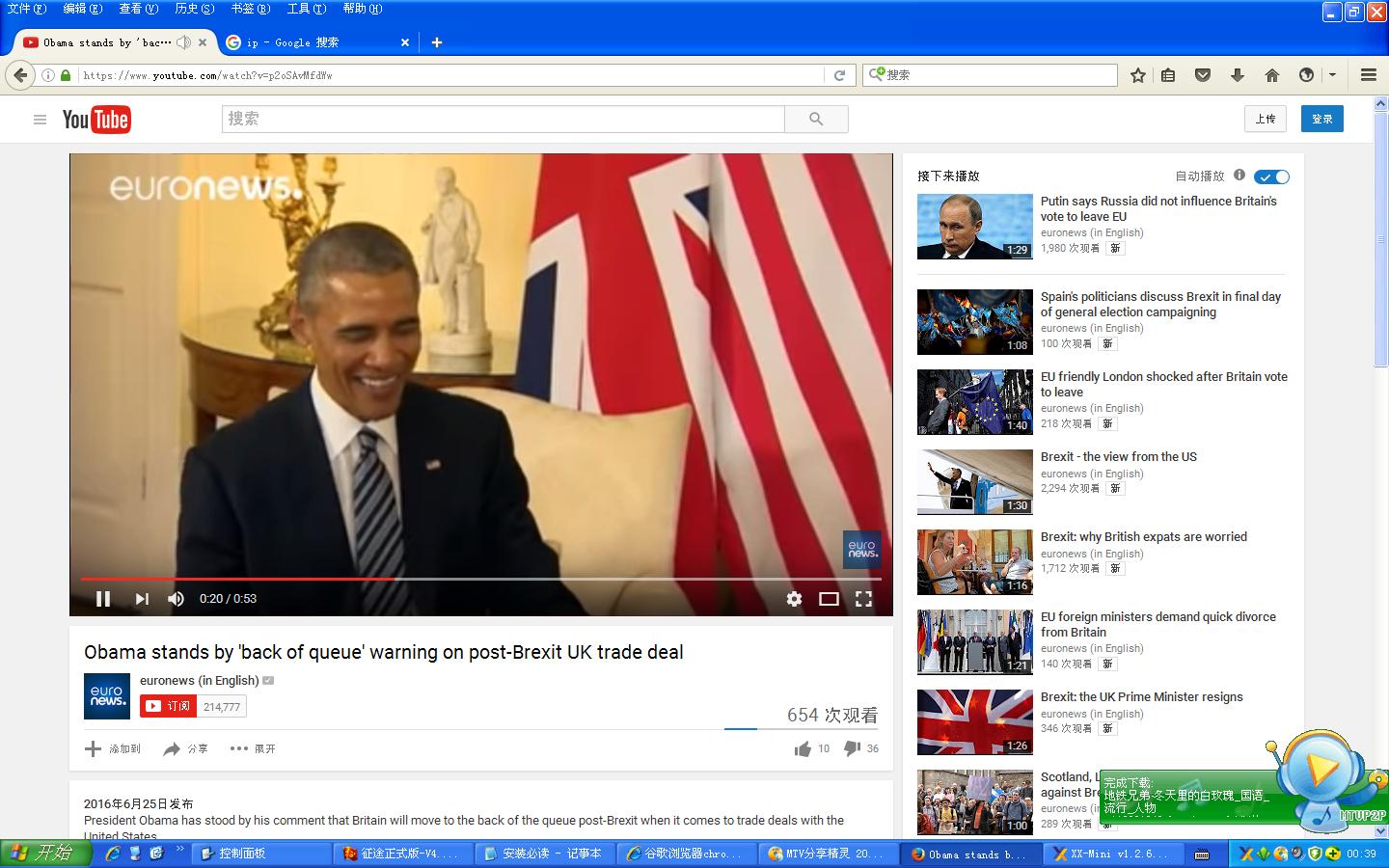Toggle the autoplay switch off
Viewport: 1389px width, 868px height.
[x=1271, y=176]
